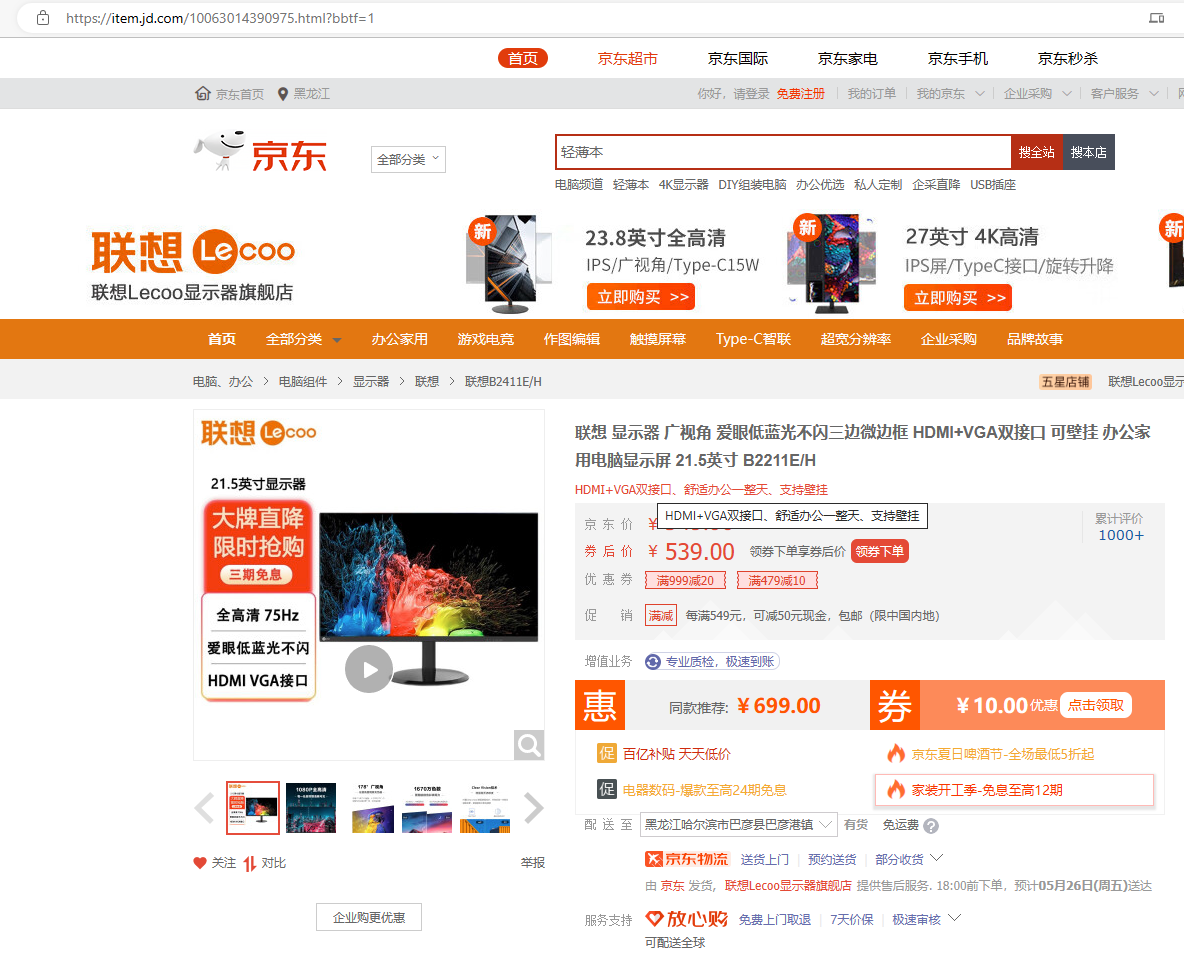Open the delivery address dropdown
The width and height of the screenshot is (1184, 957).
click(x=738, y=825)
